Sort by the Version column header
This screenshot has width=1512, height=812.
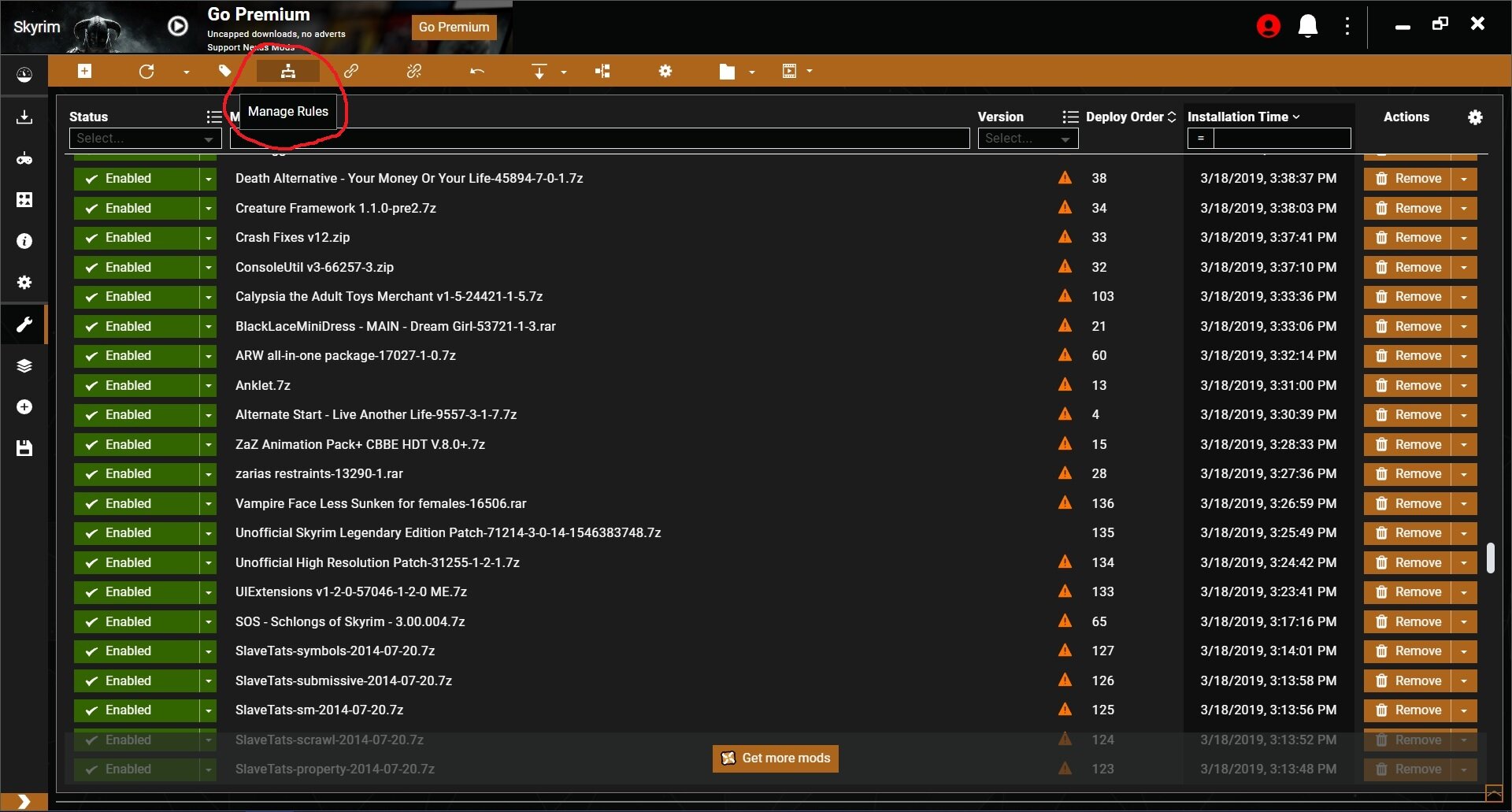point(1000,117)
